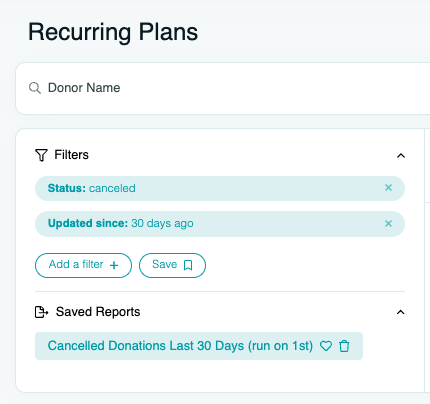Click the Add a filter button label
Viewport: 430px width, 404px height.
(x=76, y=265)
